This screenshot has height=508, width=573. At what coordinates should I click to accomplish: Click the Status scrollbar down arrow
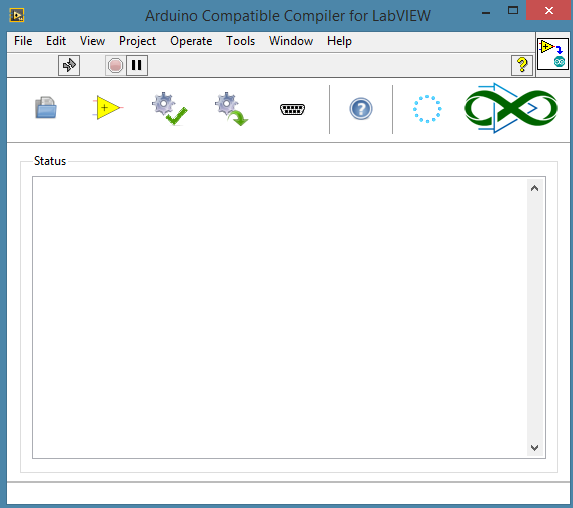(x=534, y=448)
